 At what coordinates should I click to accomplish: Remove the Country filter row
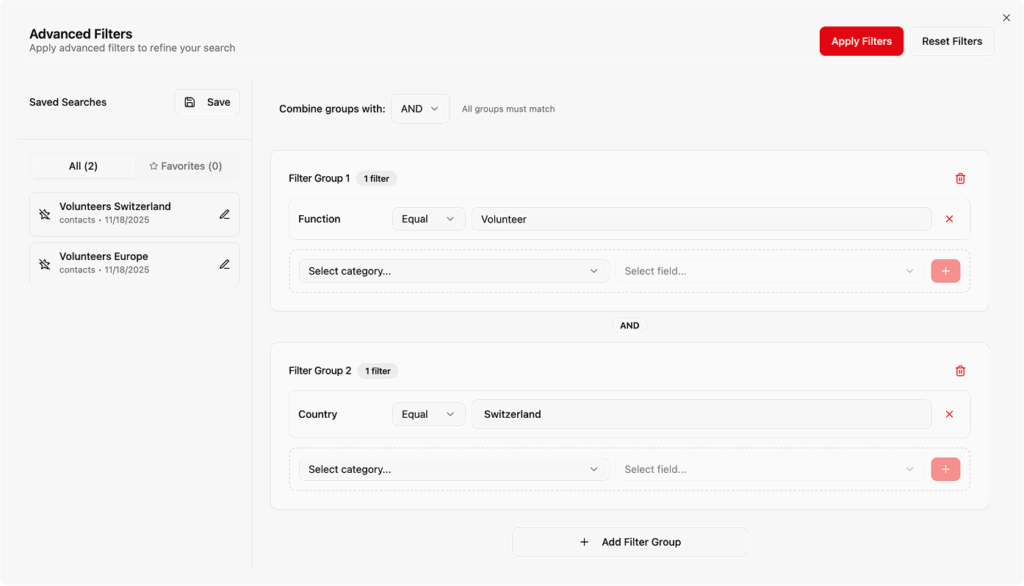click(949, 414)
